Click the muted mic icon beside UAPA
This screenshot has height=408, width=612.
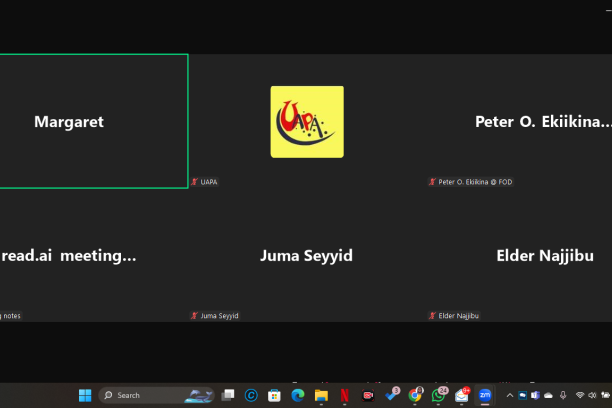194,182
